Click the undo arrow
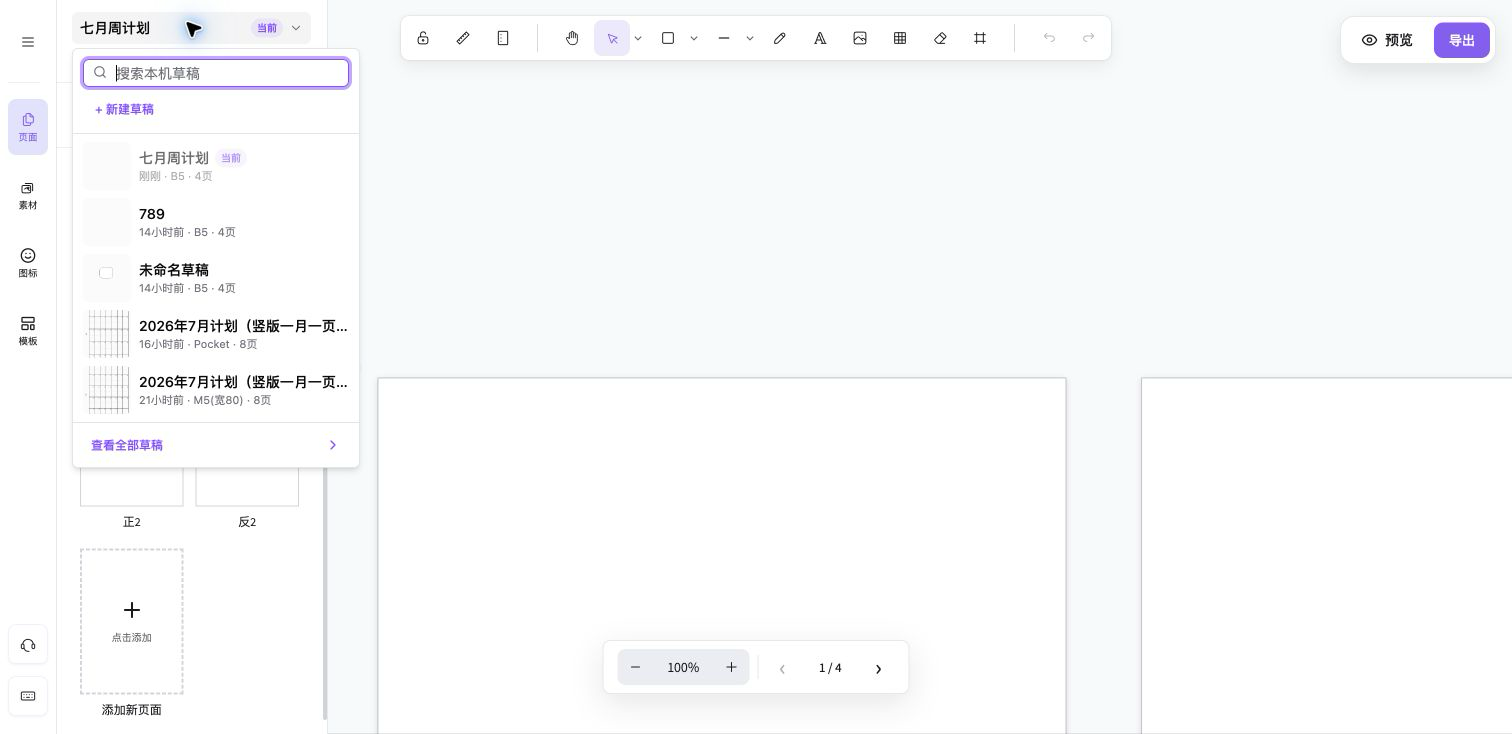This screenshot has width=1512, height=734. pyautogui.click(x=1049, y=38)
